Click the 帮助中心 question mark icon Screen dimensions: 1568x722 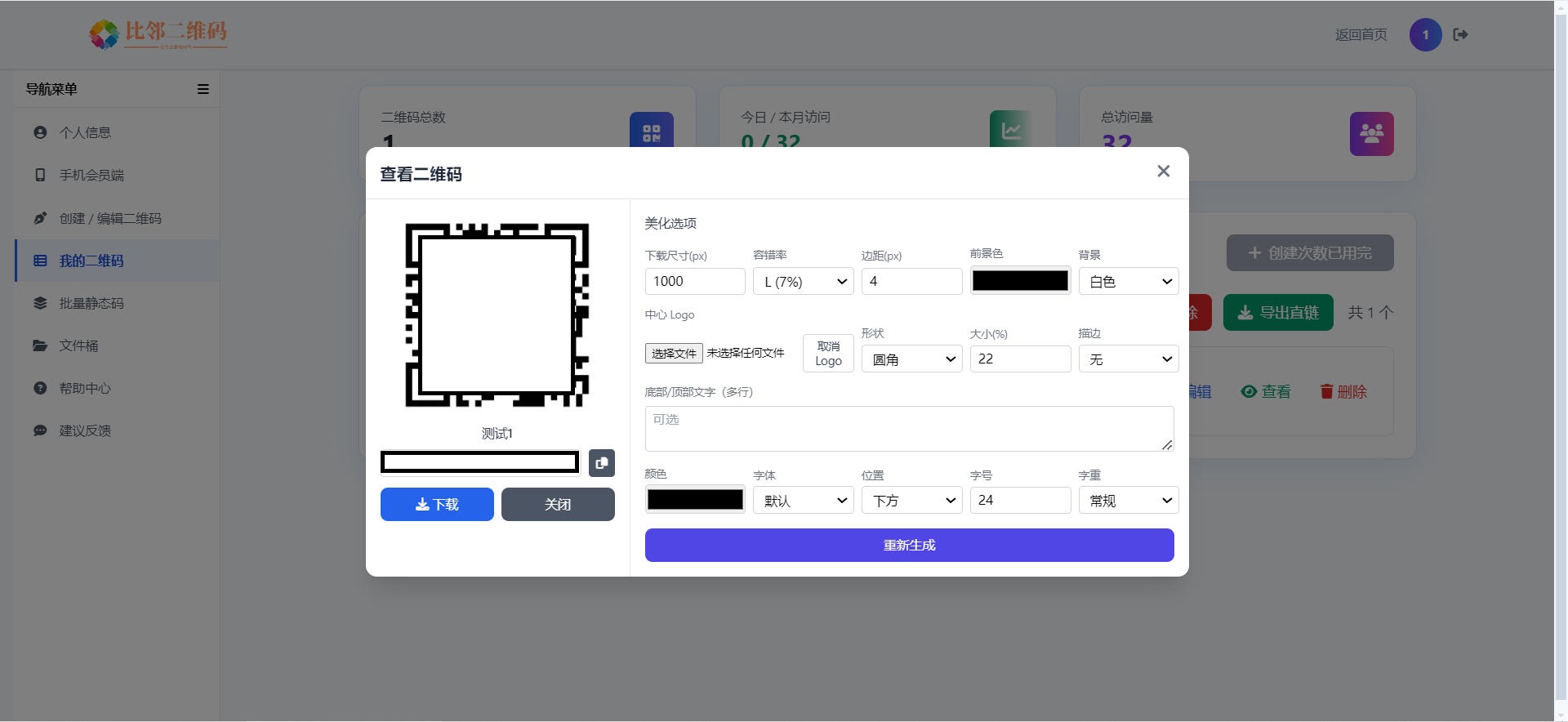pos(40,388)
